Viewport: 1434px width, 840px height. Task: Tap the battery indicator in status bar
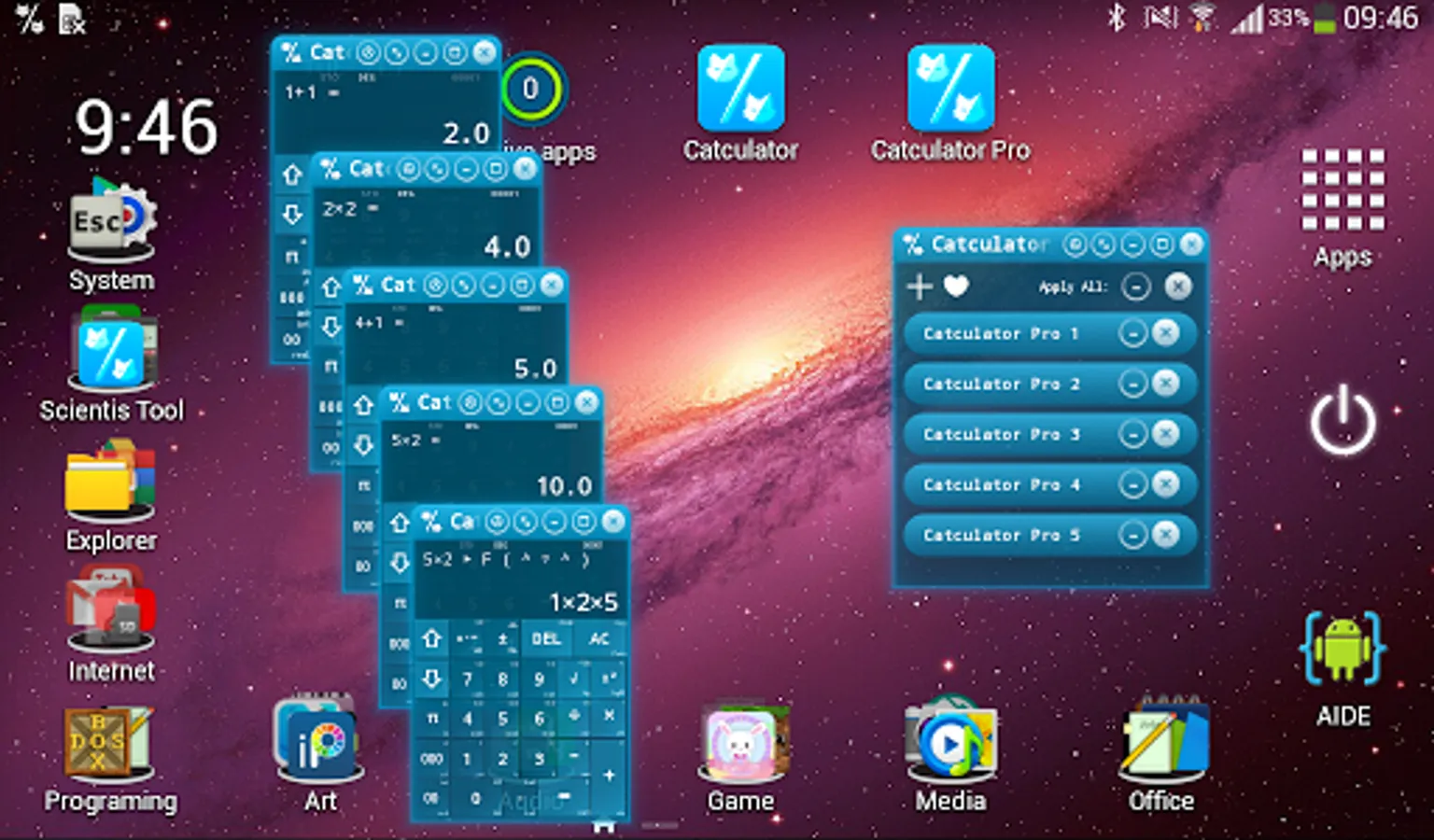coord(1325,19)
